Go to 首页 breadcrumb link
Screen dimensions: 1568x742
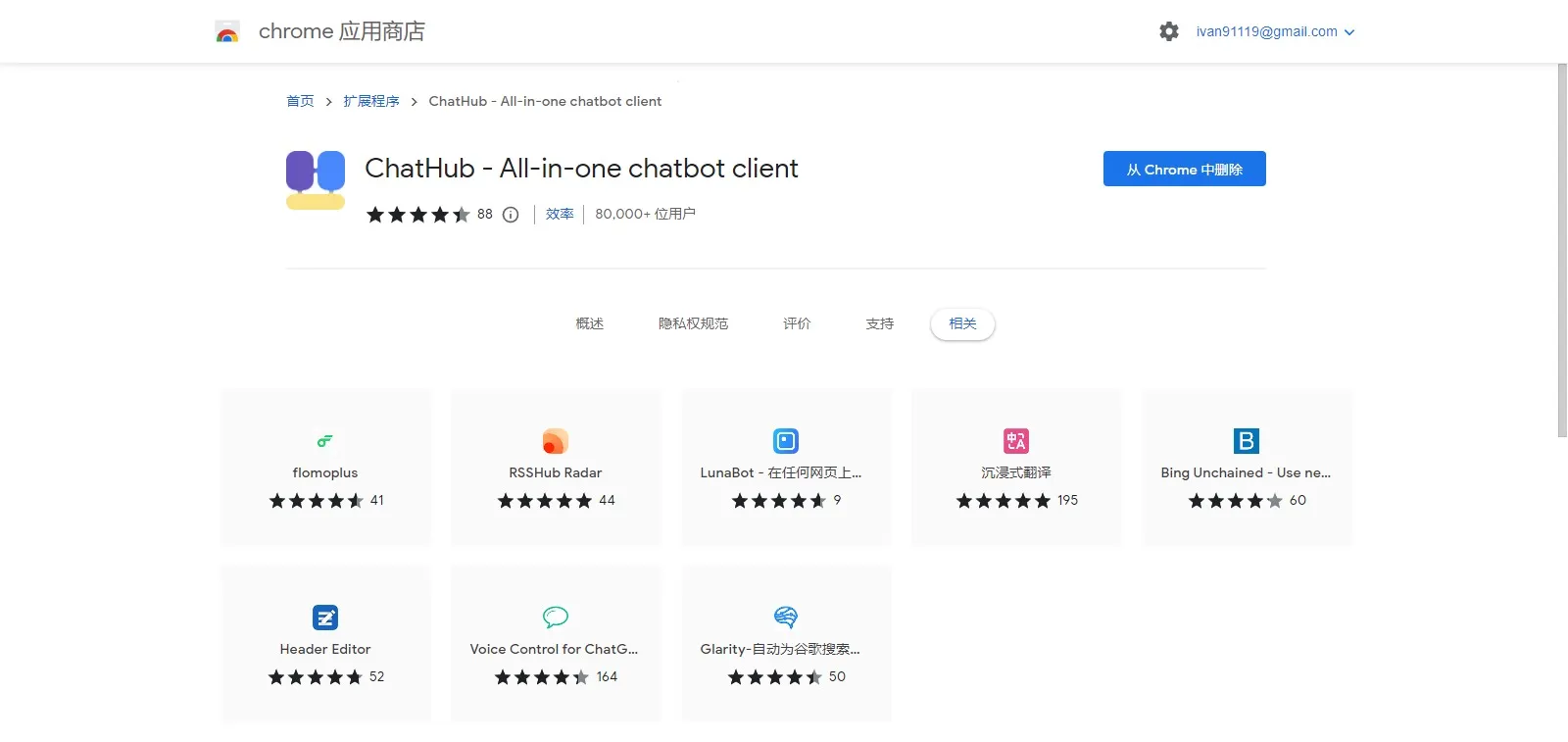[300, 101]
